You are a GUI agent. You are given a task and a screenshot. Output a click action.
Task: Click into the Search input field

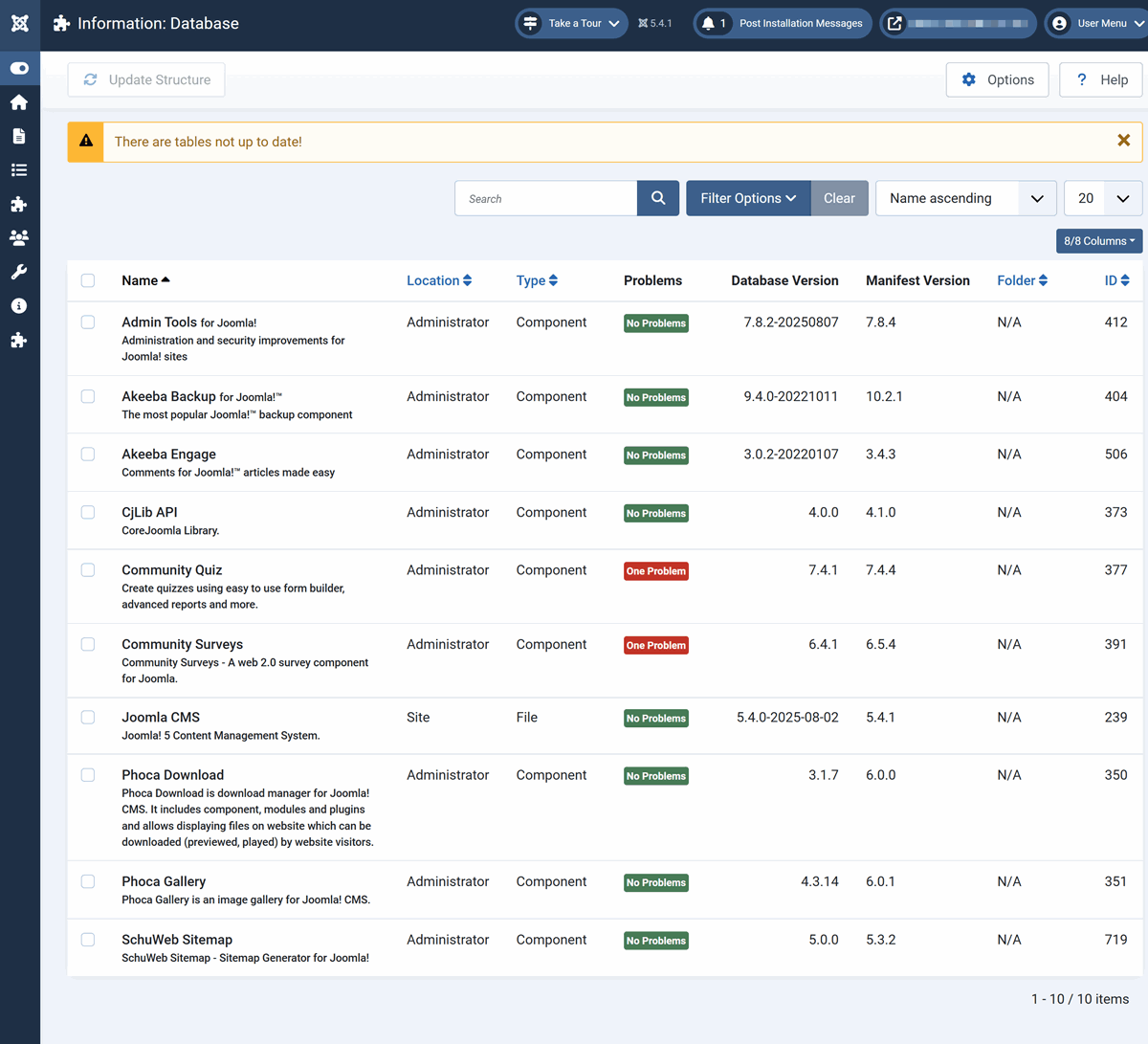(546, 198)
